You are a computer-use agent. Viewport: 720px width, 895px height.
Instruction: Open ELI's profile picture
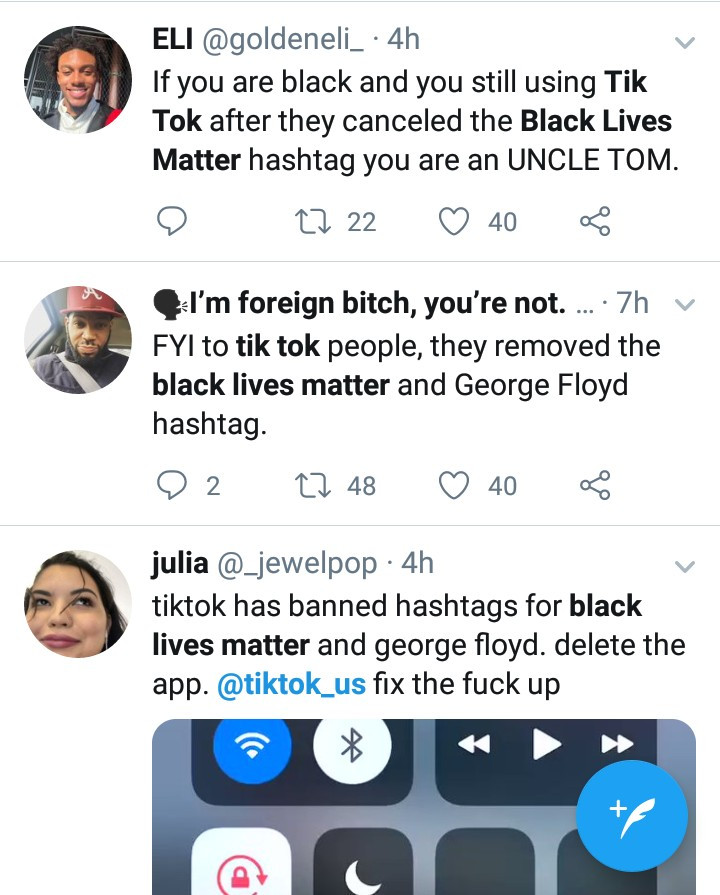(78, 80)
